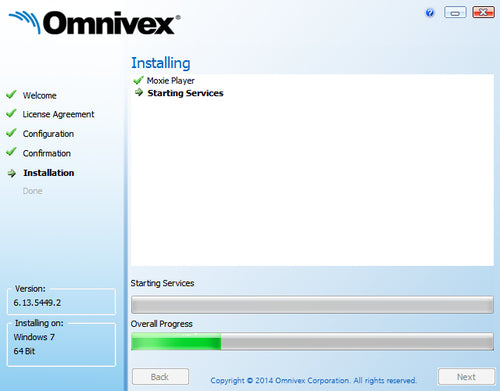Click the Installing heading
The height and width of the screenshot is (391, 500).
point(161,63)
